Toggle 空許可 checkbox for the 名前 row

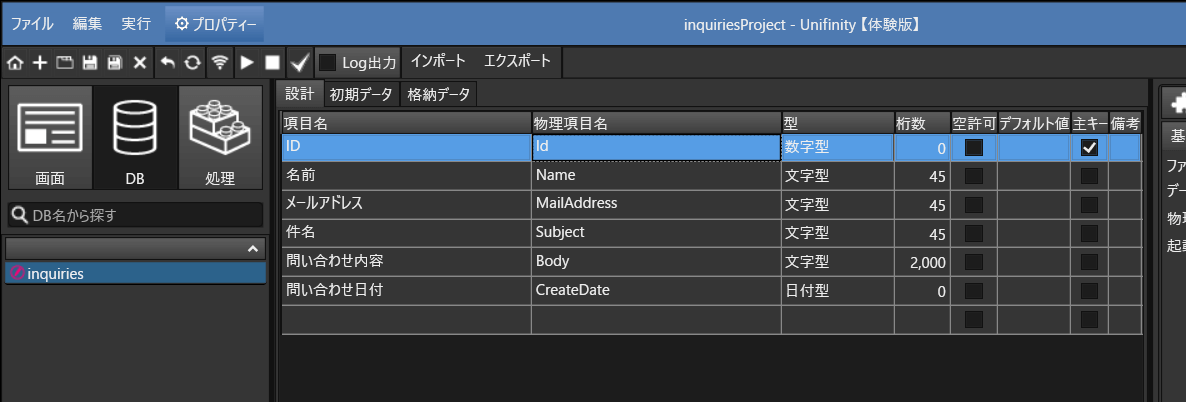tap(973, 176)
